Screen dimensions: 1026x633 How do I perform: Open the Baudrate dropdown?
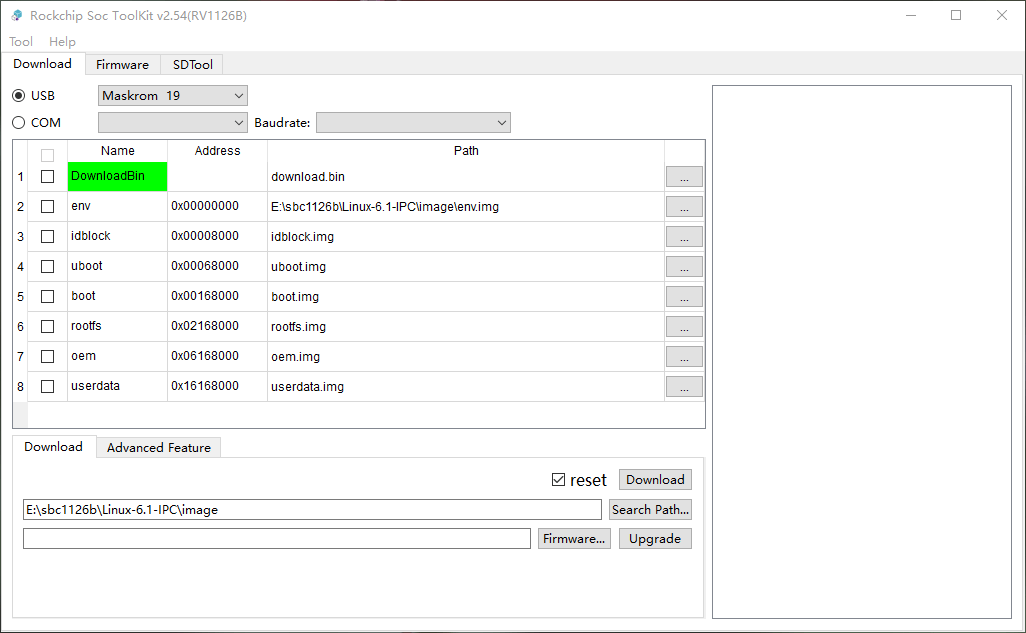coord(413,122)
